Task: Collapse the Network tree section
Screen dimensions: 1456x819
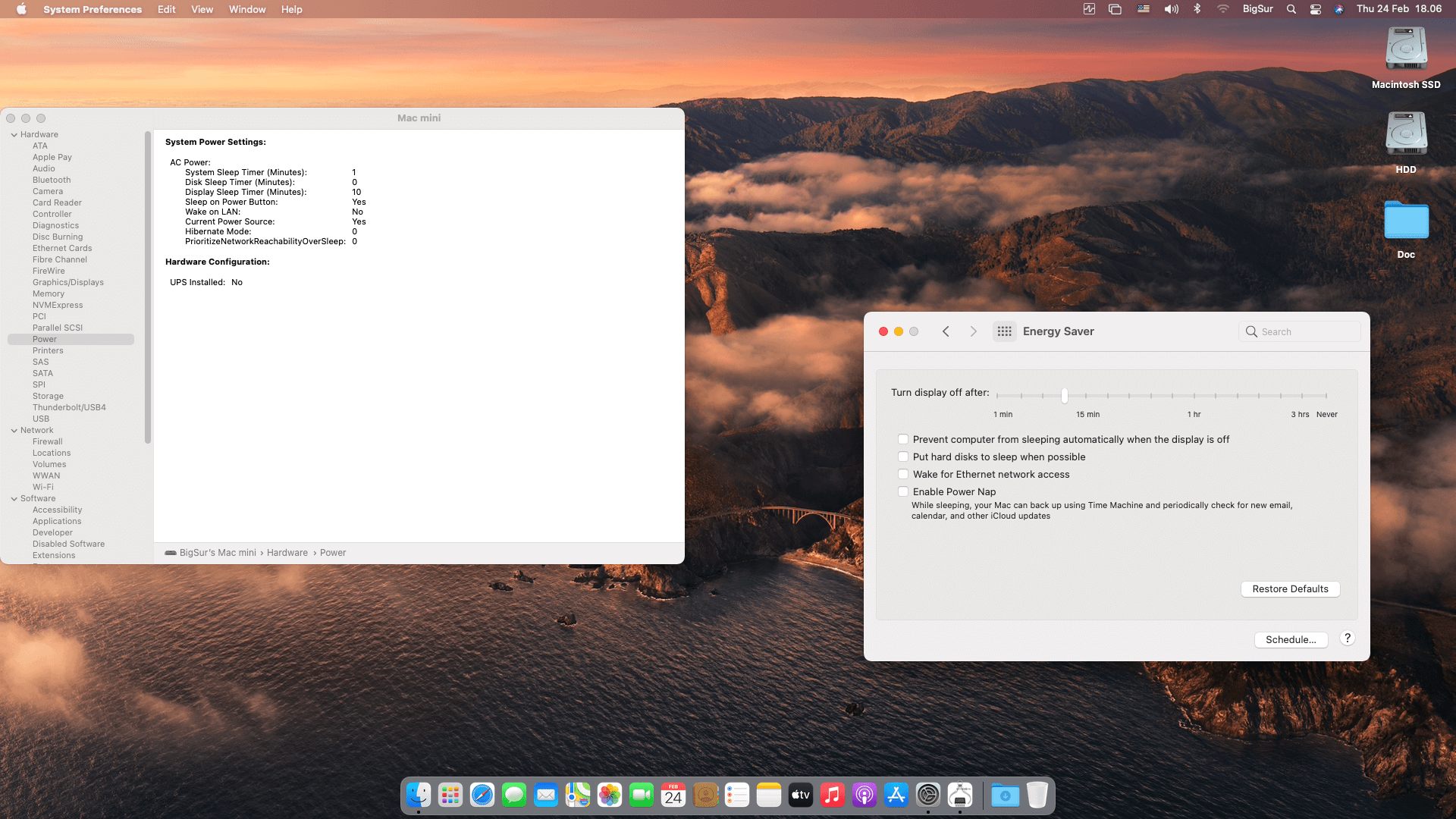Action: pyautogui.click(x=14, y=431)
